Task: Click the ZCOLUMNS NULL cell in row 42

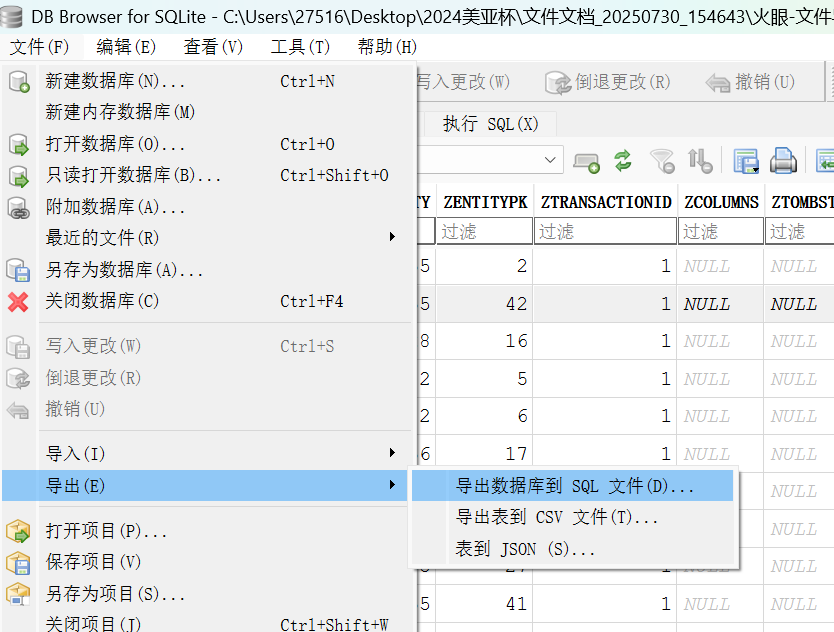Action: [x=721, y=304]
